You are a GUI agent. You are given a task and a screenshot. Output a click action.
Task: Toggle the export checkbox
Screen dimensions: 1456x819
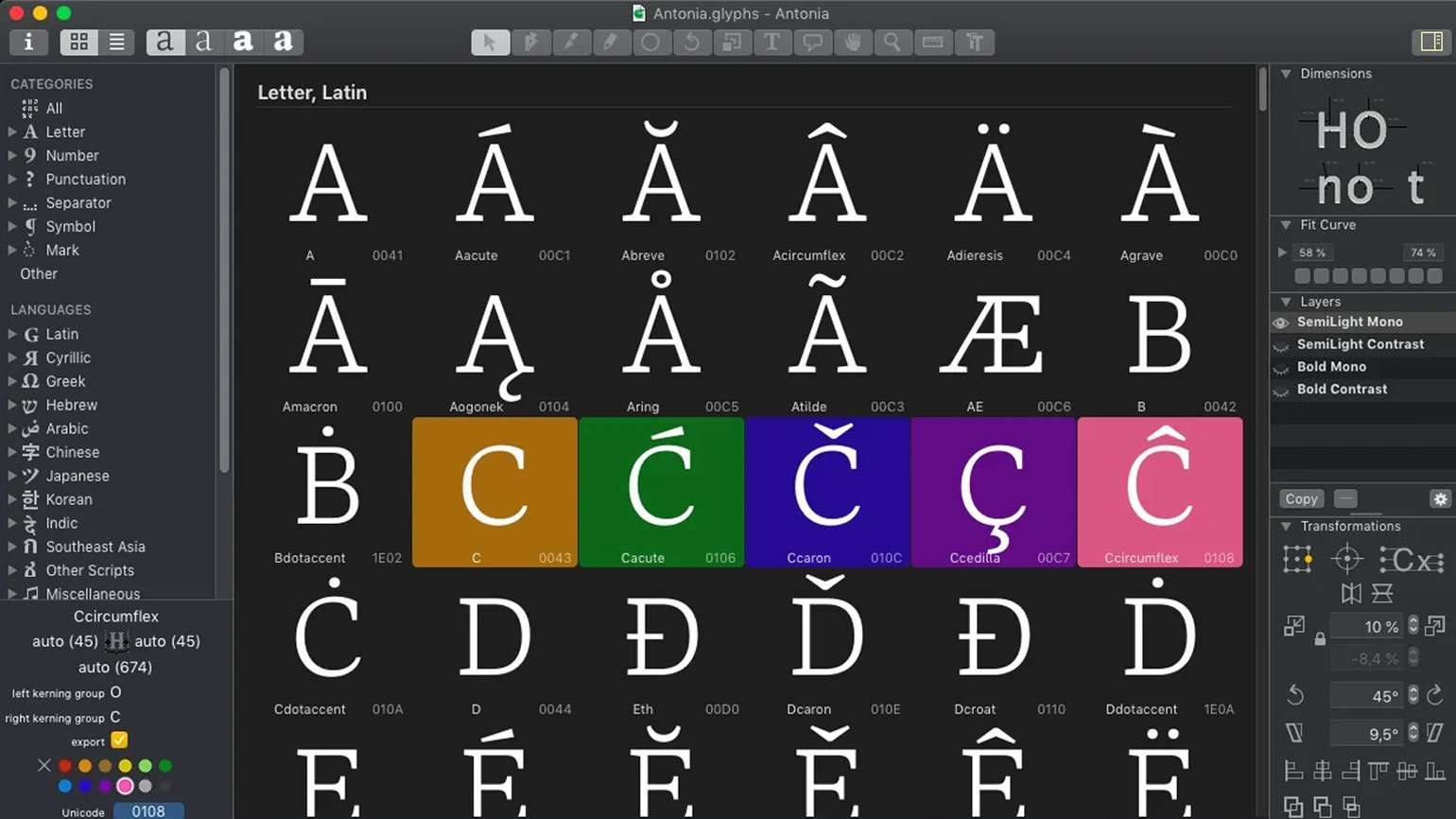coord(119,741)
